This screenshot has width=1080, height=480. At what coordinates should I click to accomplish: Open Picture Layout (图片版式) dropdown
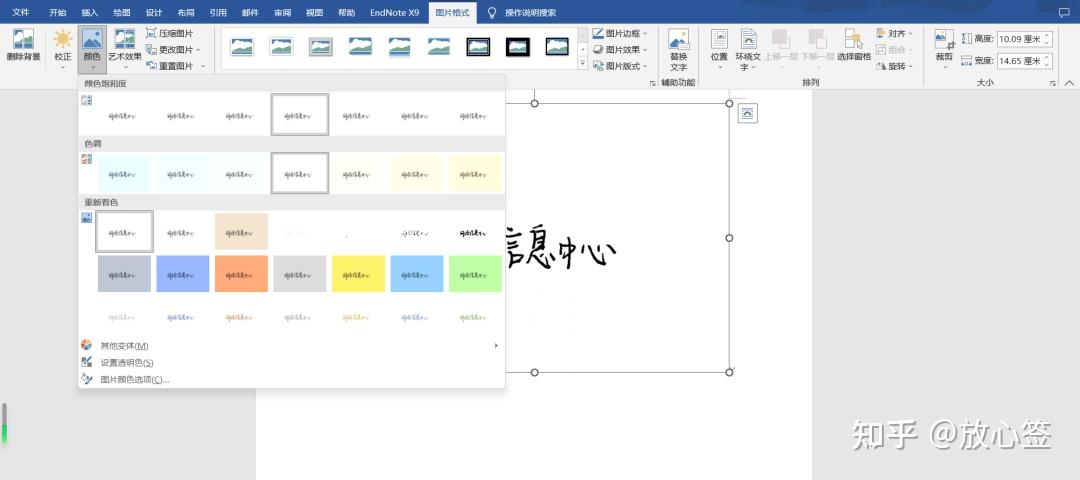click(620, 66)
